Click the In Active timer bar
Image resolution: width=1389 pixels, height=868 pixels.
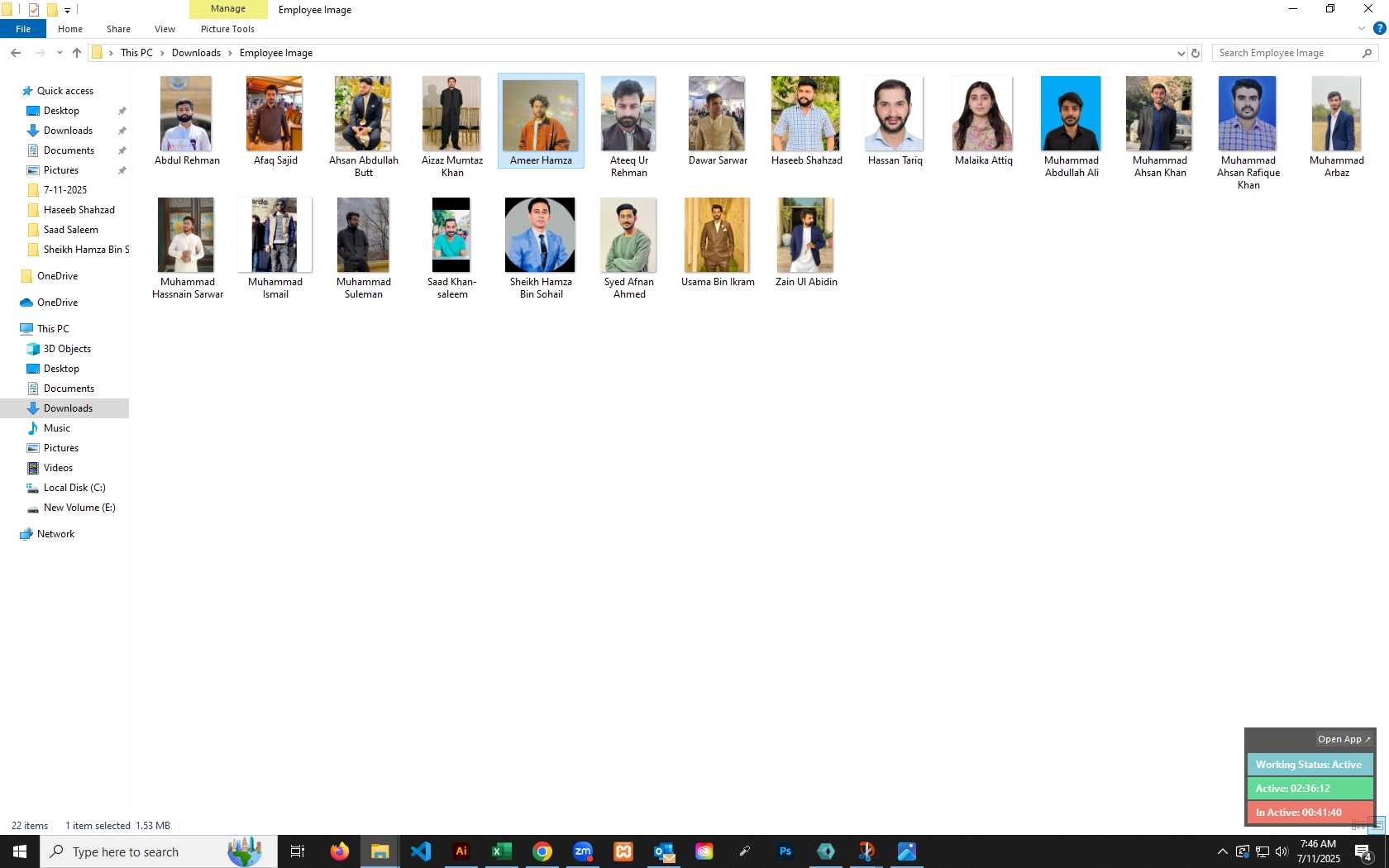[x=1310, y=813]
